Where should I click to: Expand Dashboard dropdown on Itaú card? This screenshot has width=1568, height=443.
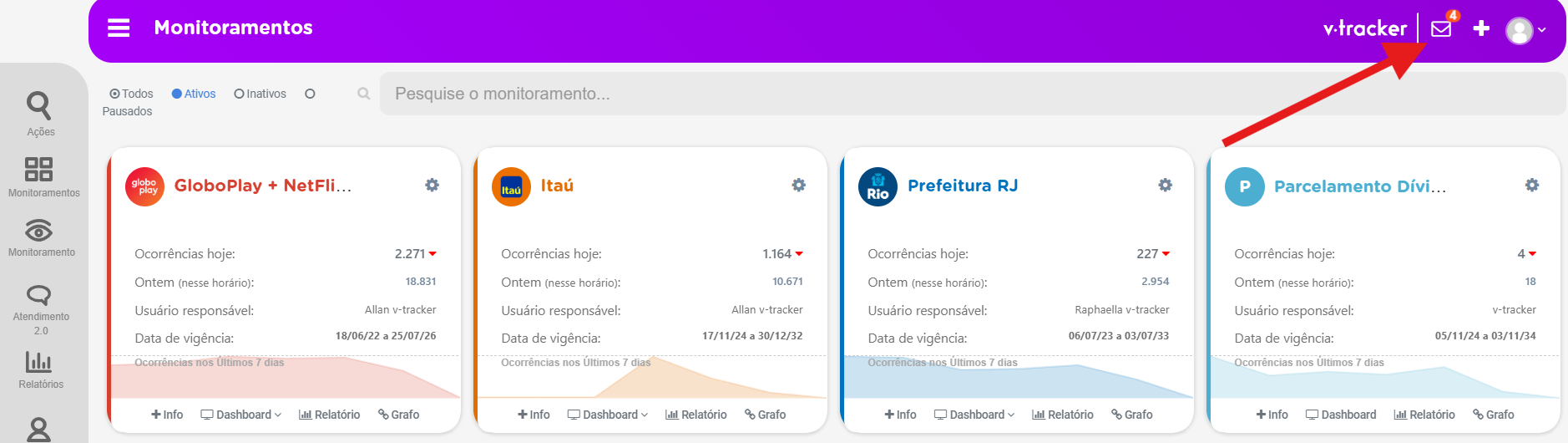click(x=608, y=415)
